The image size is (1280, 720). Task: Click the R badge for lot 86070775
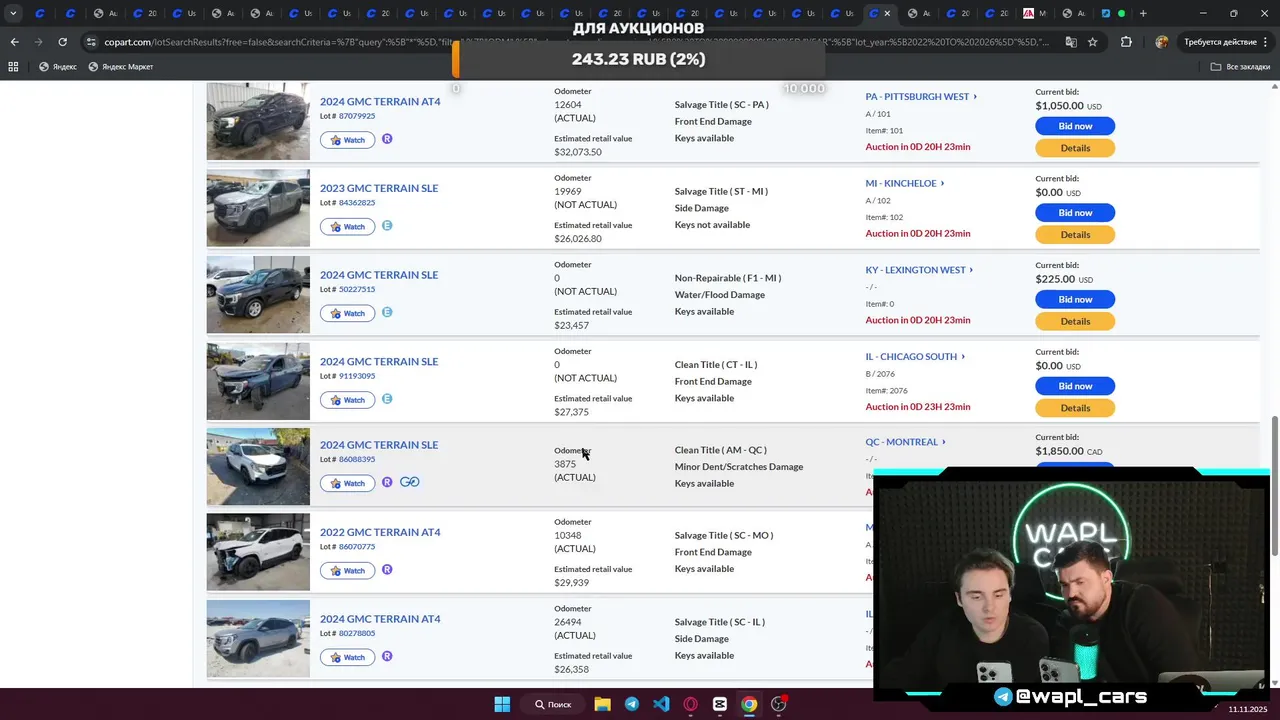pyautogui.click(x=387, y=569)
